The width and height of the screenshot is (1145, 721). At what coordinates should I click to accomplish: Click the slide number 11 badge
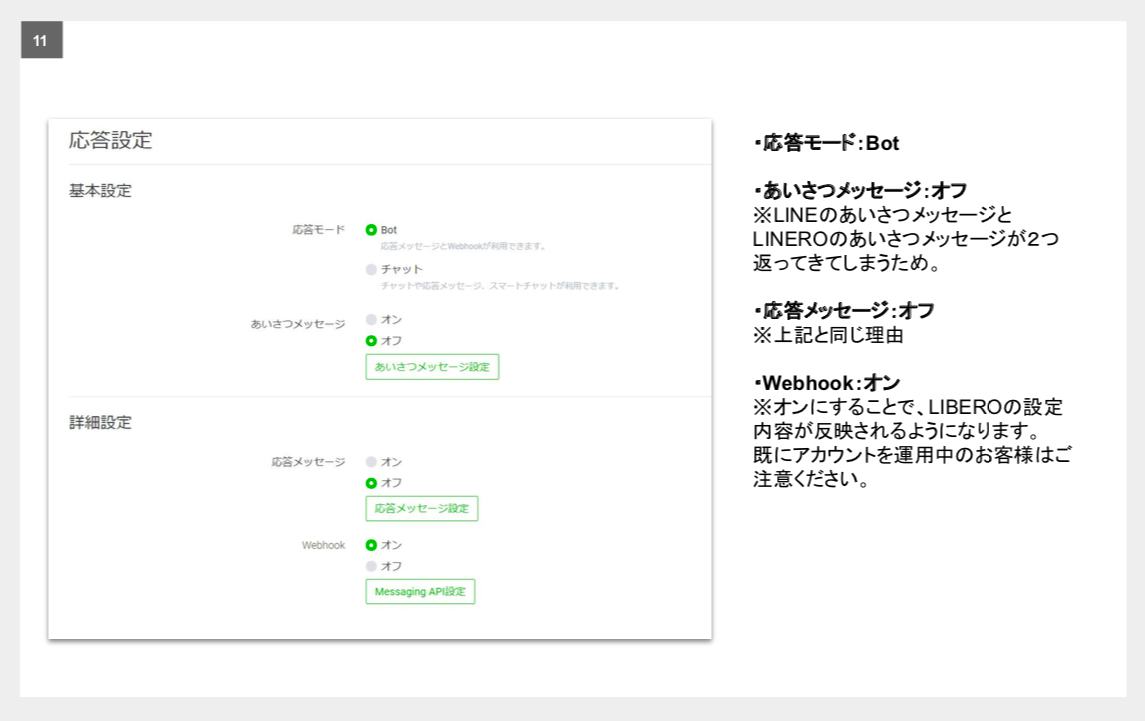click(x=41, y=41)
